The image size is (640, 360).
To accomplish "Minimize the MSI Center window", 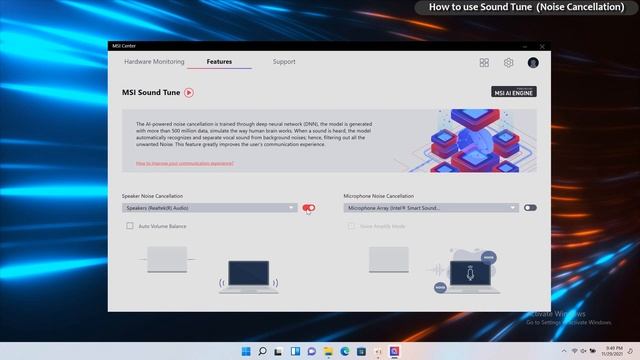I will (x=525, y=46).
